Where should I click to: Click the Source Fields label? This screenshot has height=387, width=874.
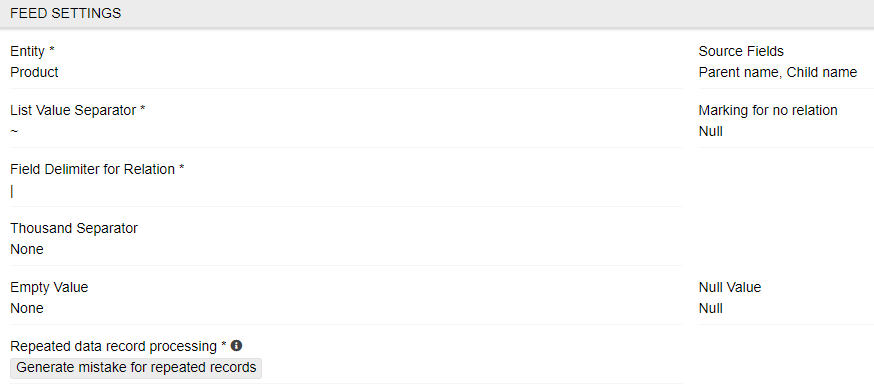(741, 51)
